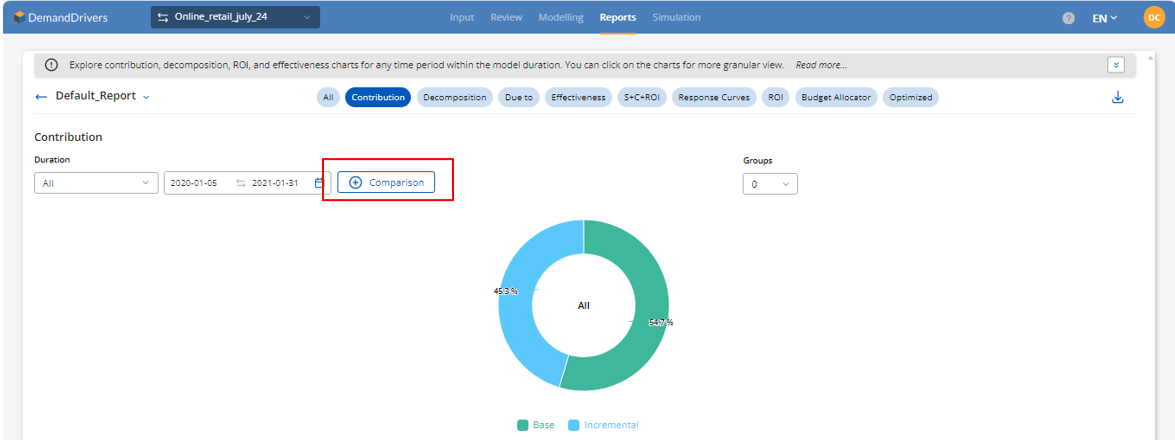The image size is (1175, 440).
Task: Expand the Duration dropdown set to All
Action: (96, 183)
